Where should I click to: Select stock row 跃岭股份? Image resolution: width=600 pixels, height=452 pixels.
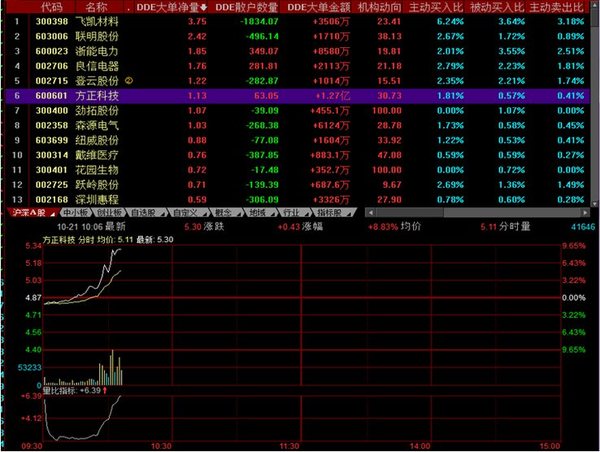tap(298, 185)
